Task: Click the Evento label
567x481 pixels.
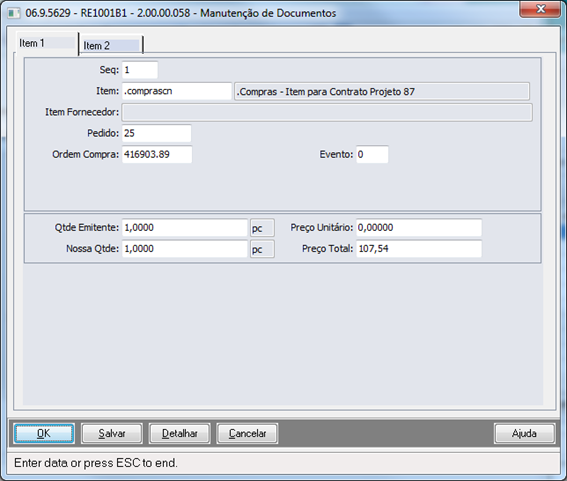Action: tap(336, 154)
